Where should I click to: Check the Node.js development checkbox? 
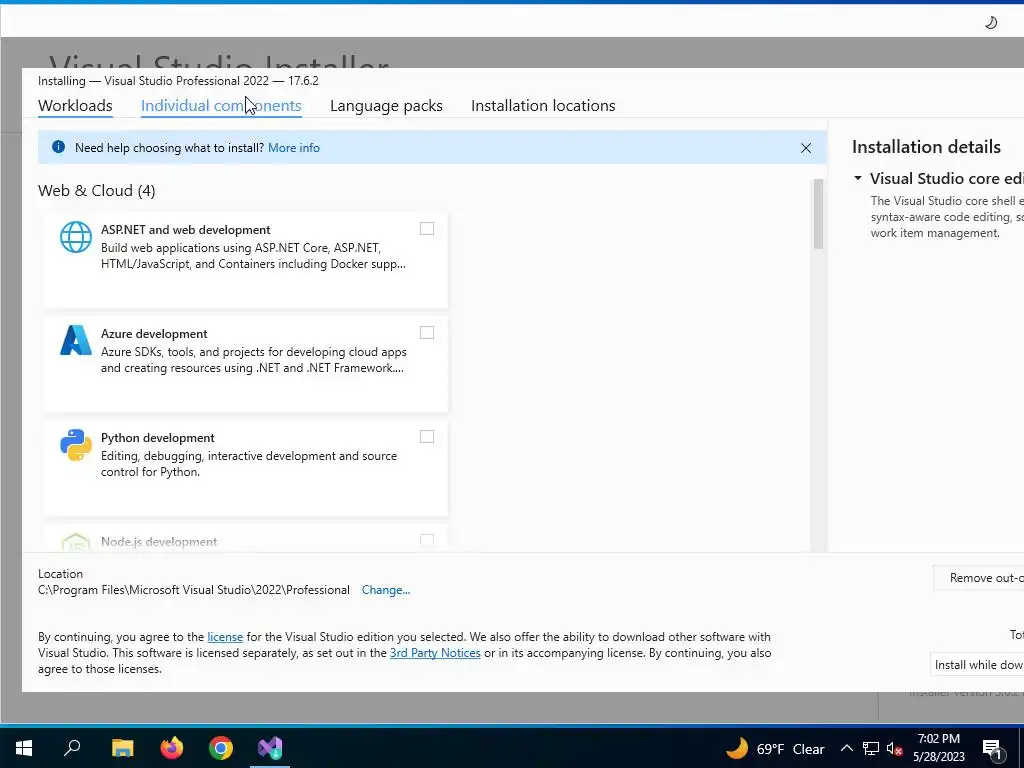[x=426, y=540]
